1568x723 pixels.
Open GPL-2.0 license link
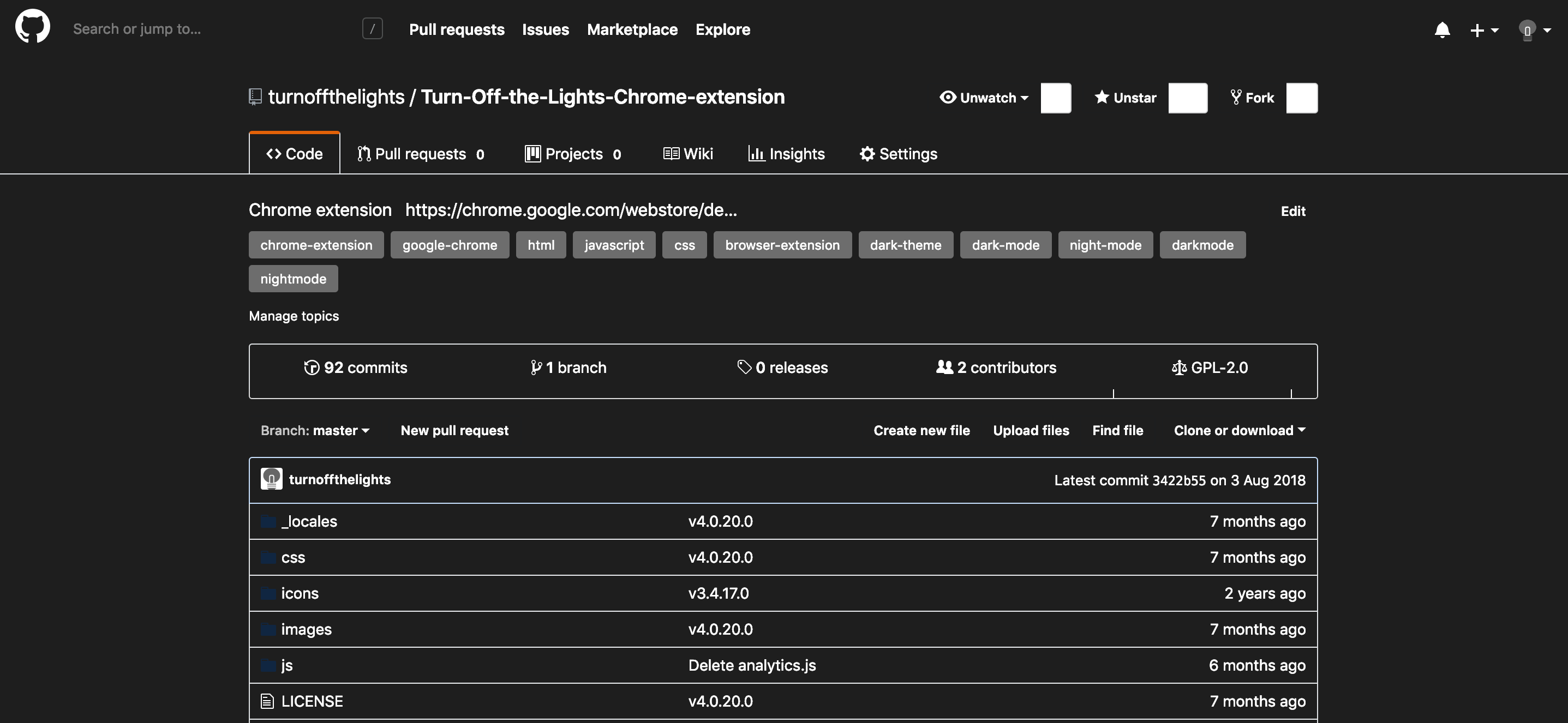point(1210,367)
